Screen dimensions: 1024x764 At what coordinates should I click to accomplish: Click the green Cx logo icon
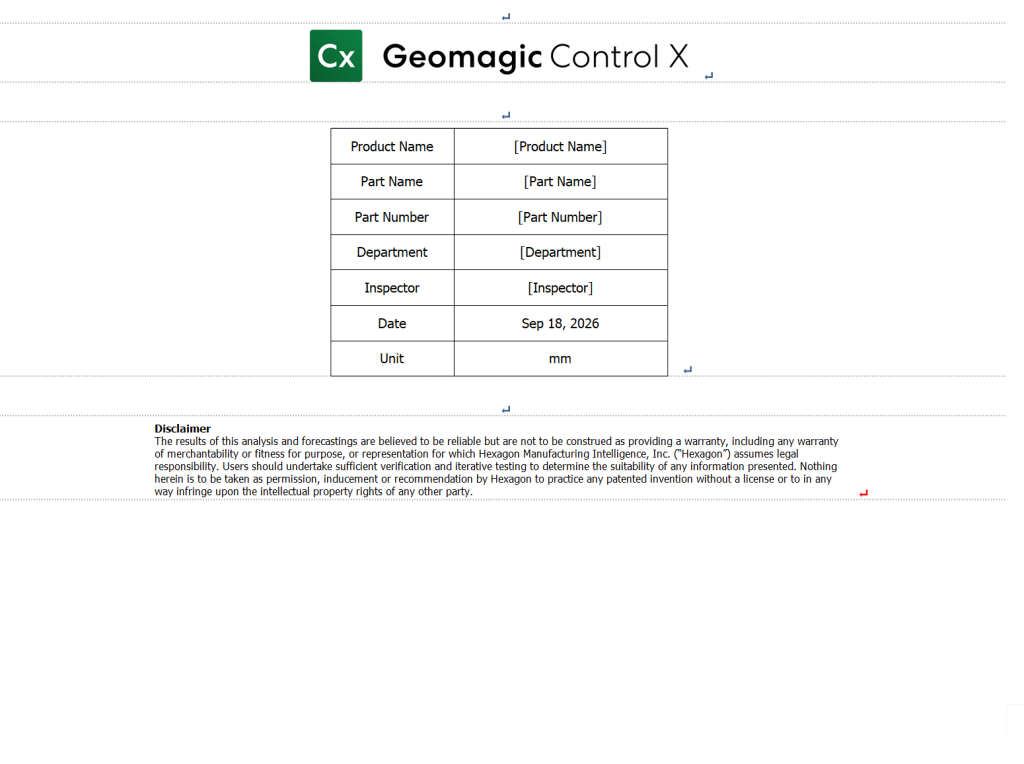click(x=336, y=56)
